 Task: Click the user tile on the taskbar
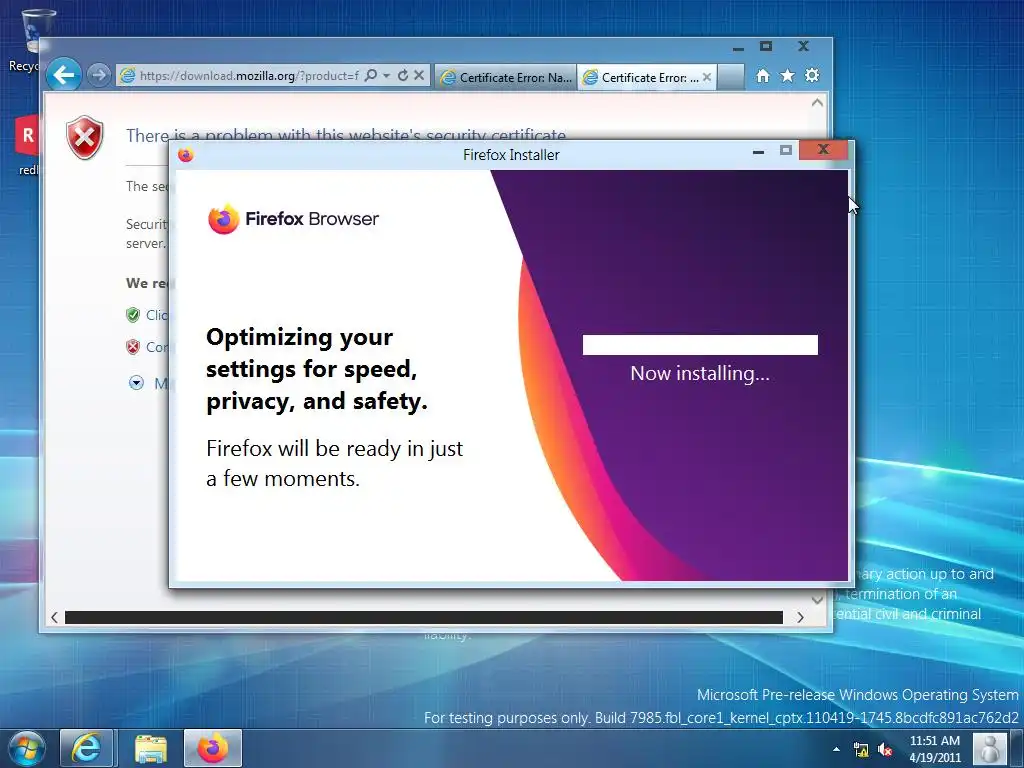[x=990, y=748]
